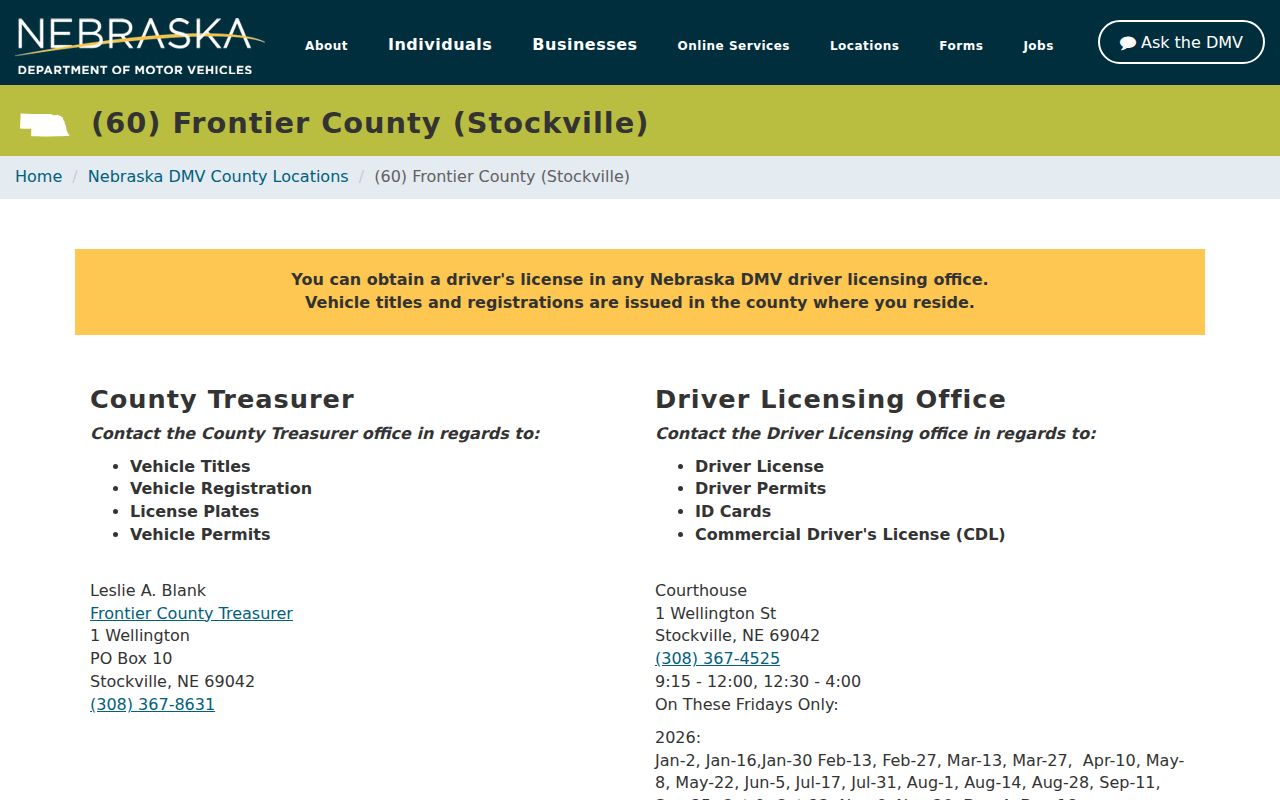Screen dimensions: 1280x800
Task: Click the hours 9:15 - 12:00, 12:30 - 4:00
Action: point(758,681)
